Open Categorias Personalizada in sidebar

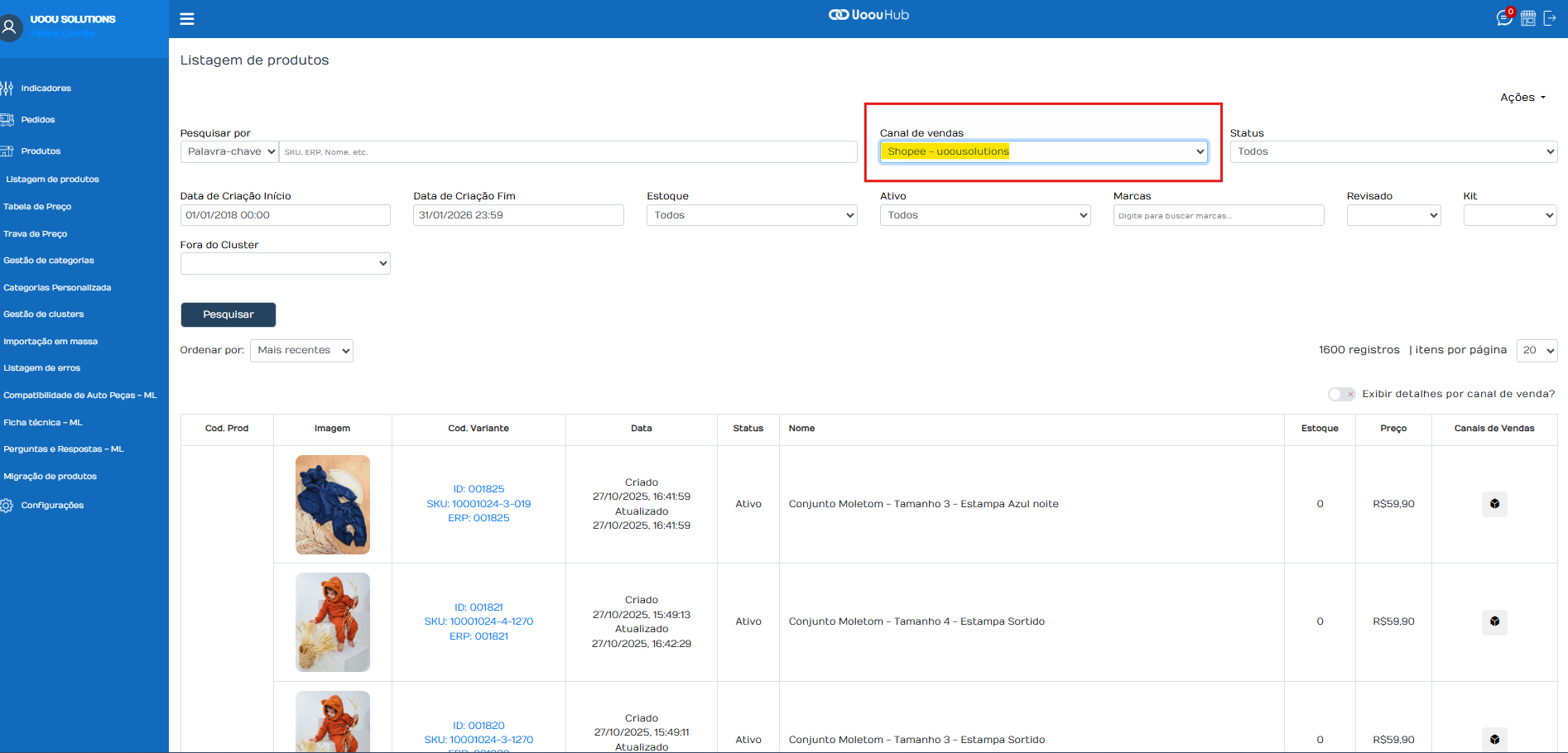(x=57, y=287)
